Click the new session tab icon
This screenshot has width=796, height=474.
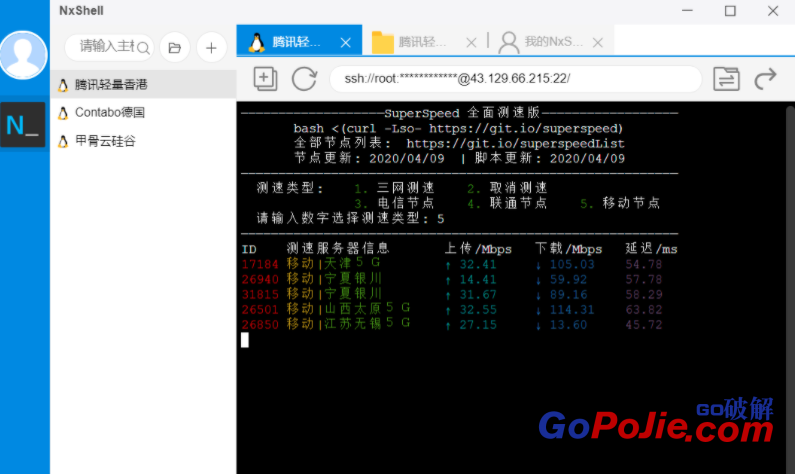click(x=265, y=78)
